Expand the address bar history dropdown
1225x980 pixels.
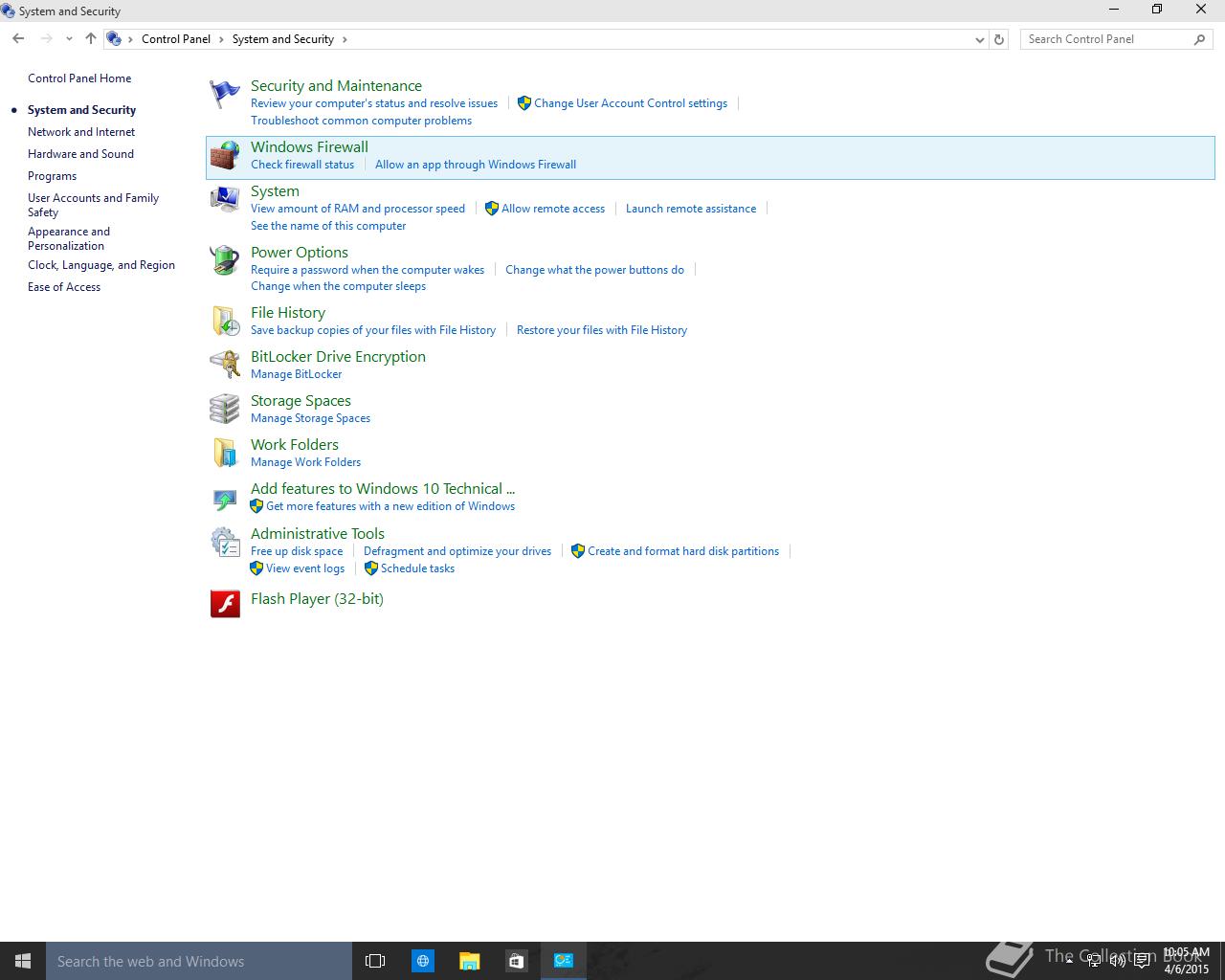(x=979, y=39)
